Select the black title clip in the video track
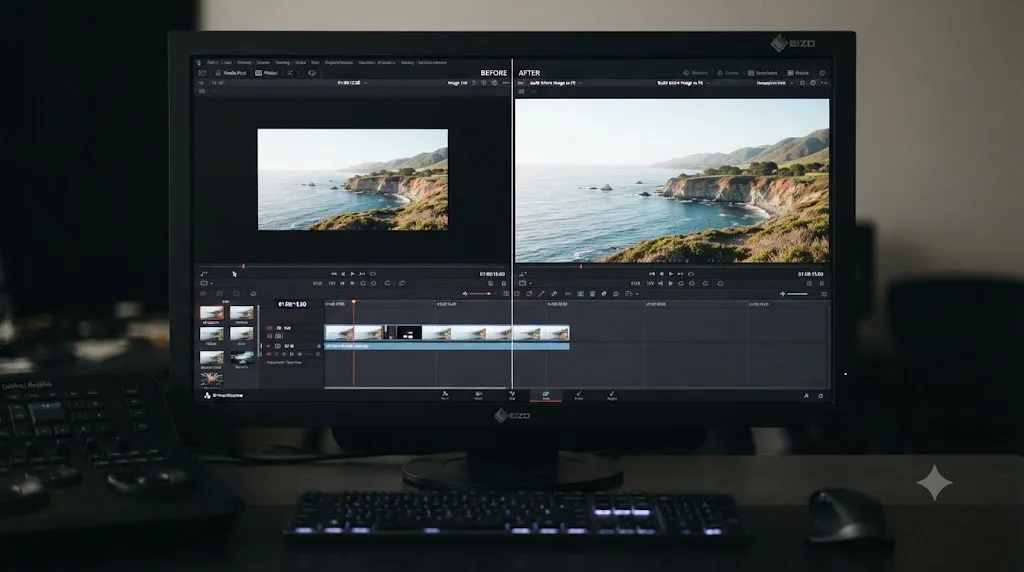Screen dimensions: 1024x572 (x=409, y=333)
